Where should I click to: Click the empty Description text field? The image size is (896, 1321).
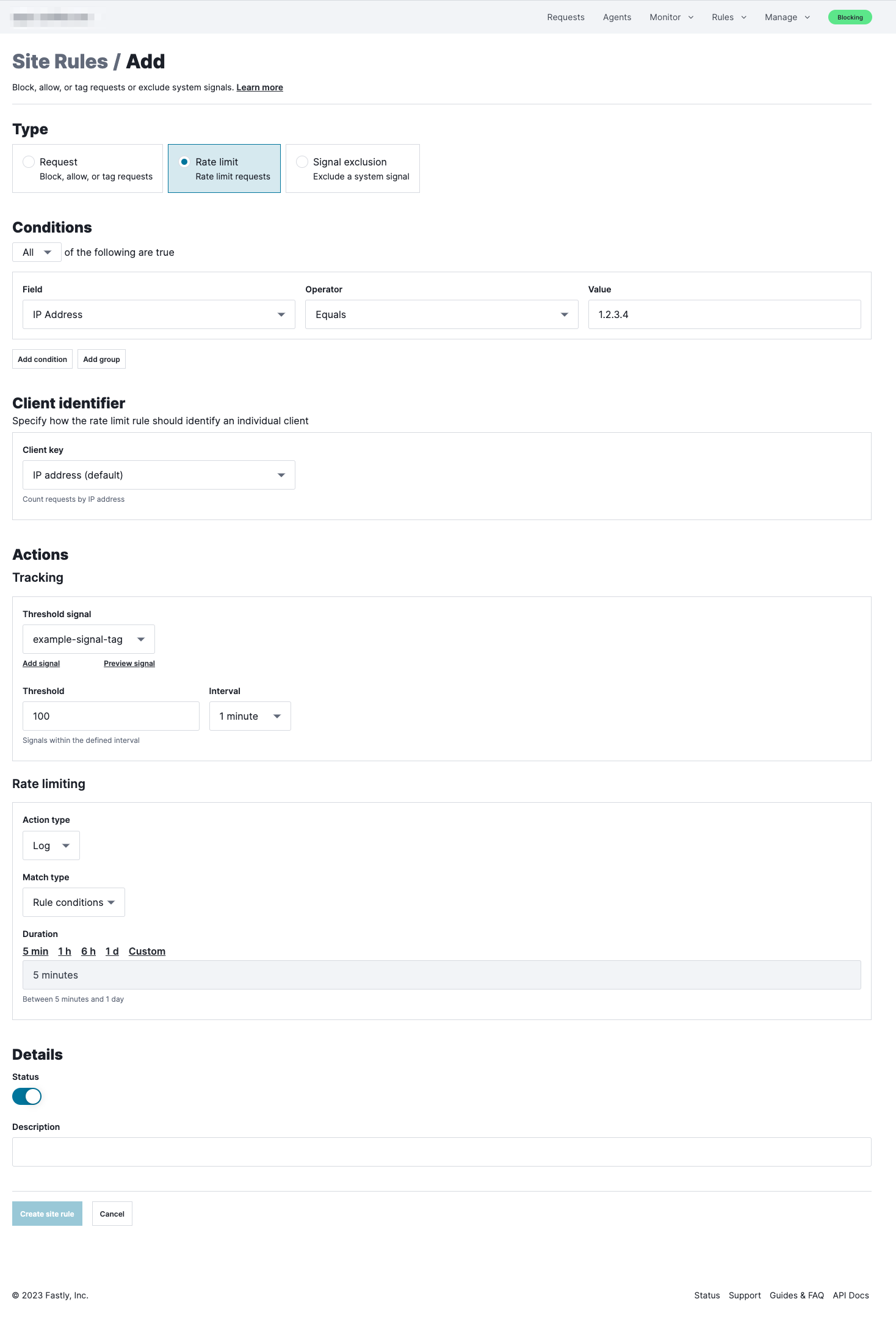click(x=442, y=1152)
